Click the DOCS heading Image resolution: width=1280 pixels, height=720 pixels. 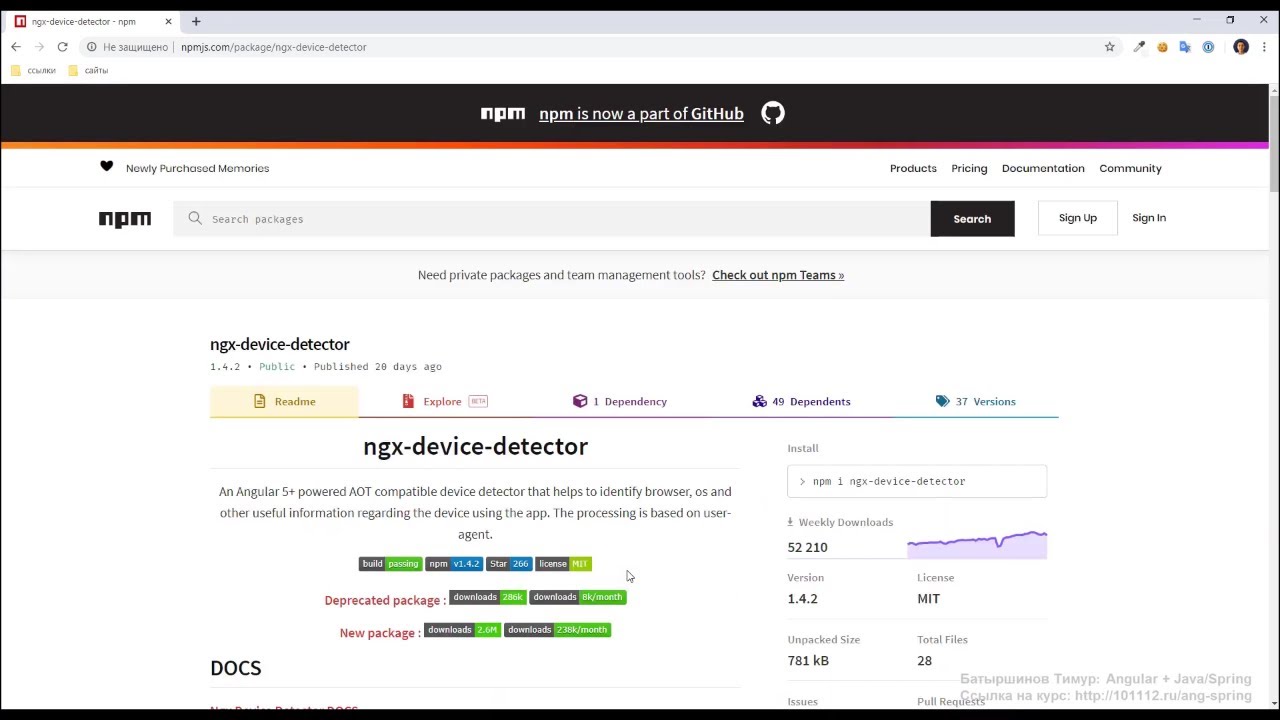tap(235, 668)
